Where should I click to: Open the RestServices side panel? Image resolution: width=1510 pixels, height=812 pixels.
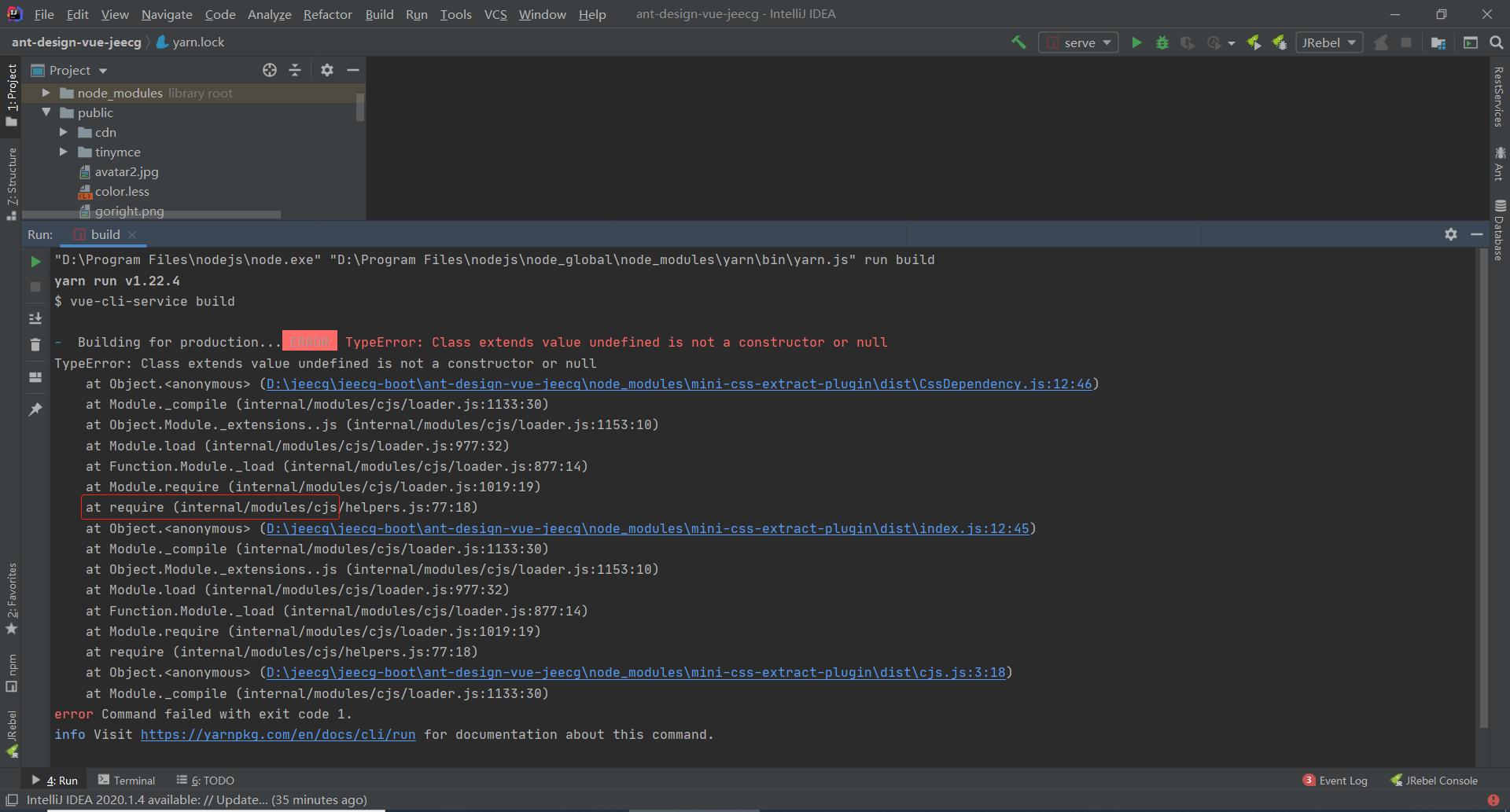pos(1499,97)
